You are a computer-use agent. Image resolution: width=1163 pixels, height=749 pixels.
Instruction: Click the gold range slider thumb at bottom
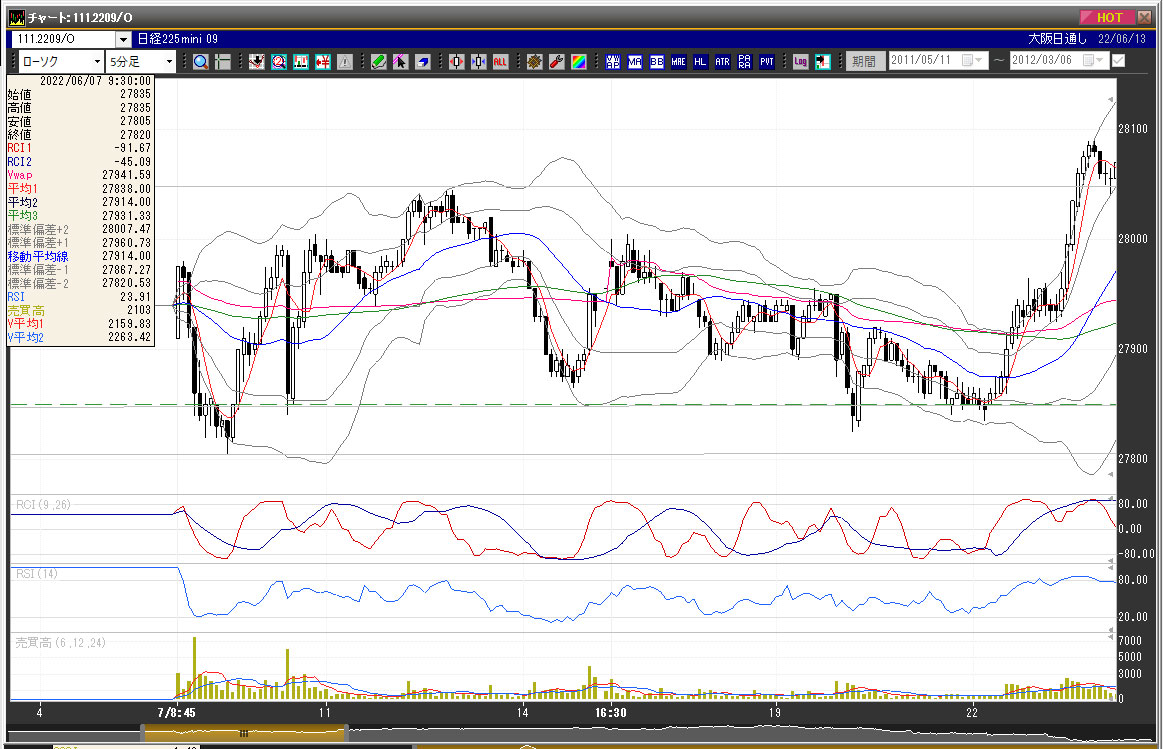tap(244, 733)
